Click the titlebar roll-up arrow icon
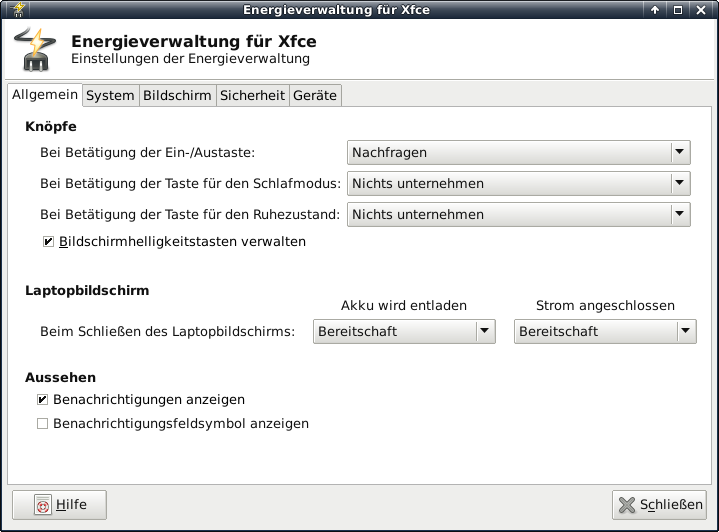Viewport: 719px width, 532px height. coord(656,10)
